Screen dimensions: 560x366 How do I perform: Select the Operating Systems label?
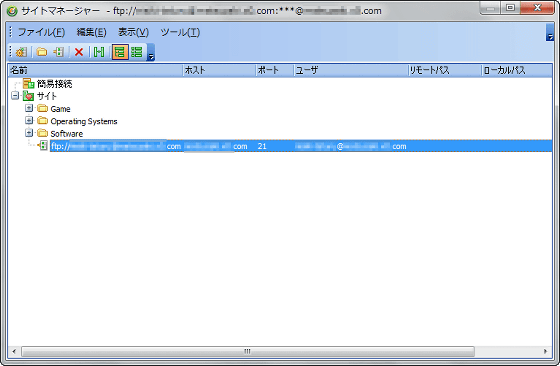(84, 121)
